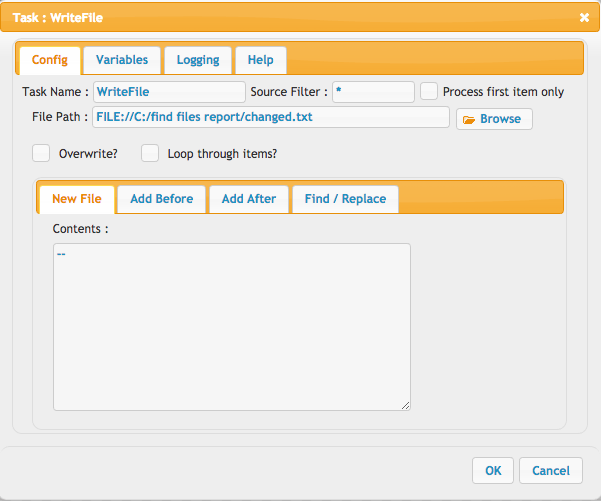This screenshot has width=601, height=501.
Task: Click the folder icon on Browse button
Action: pos(468,120)
